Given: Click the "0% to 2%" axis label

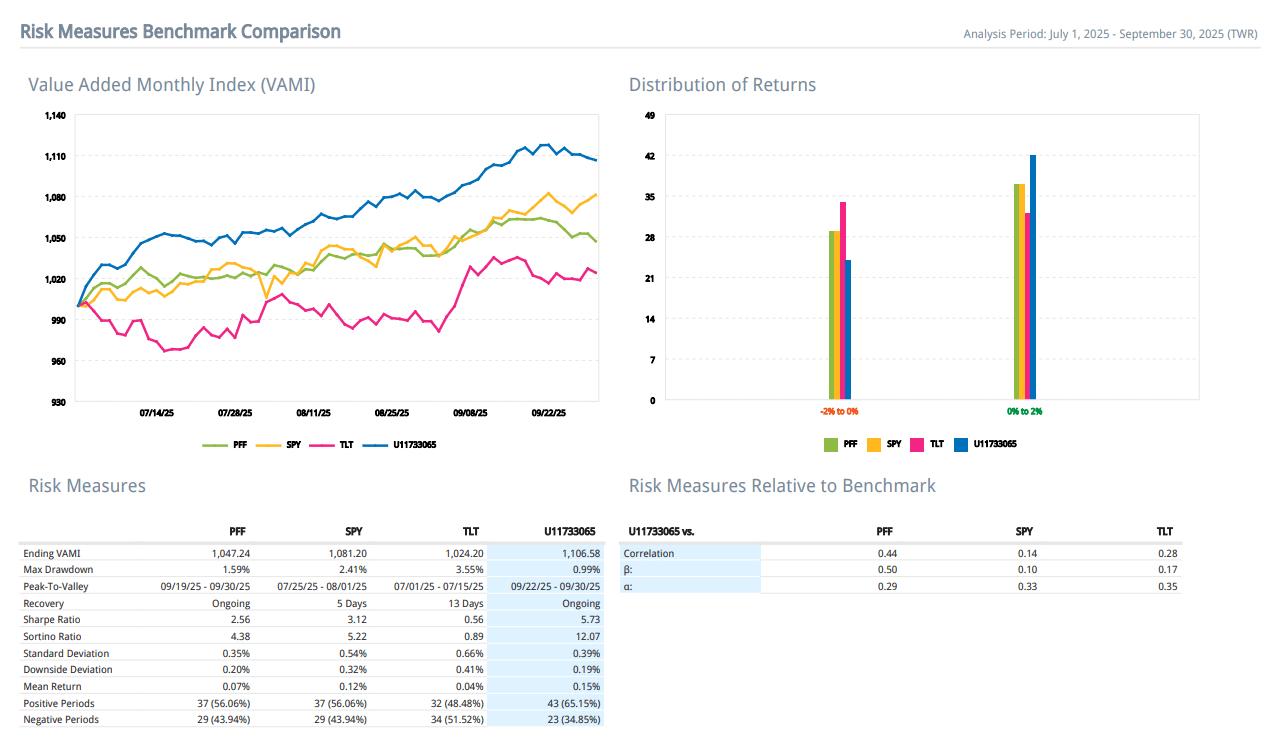Looking at the screenshot, I should pyautogui.click(x=1024, y=411).
